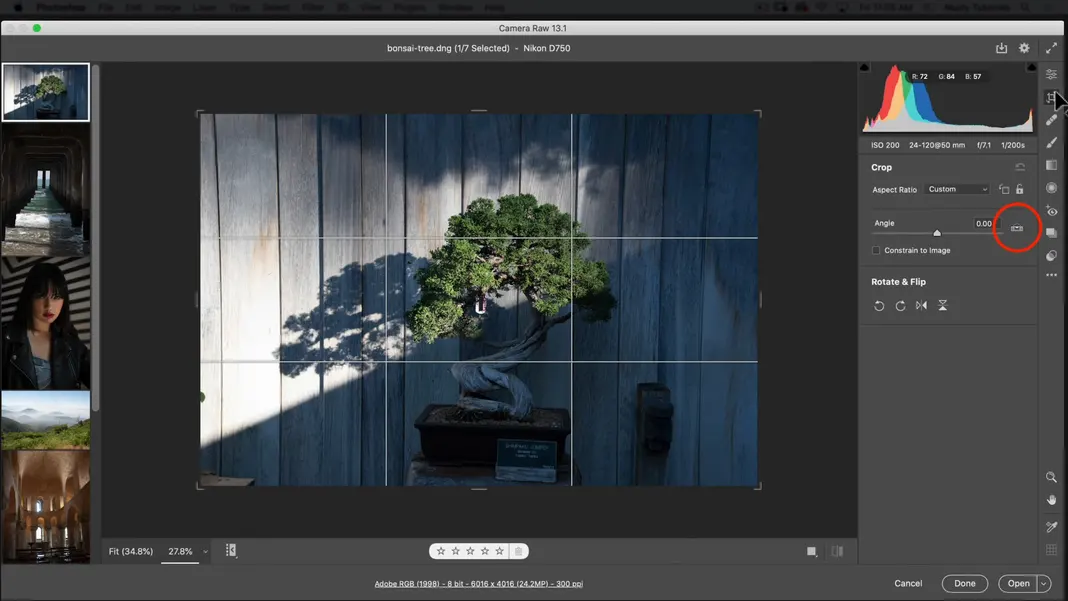Screen dimensions: 1068x601
Task: Activate the Straighten level tool
Action: pos(1016,228)
